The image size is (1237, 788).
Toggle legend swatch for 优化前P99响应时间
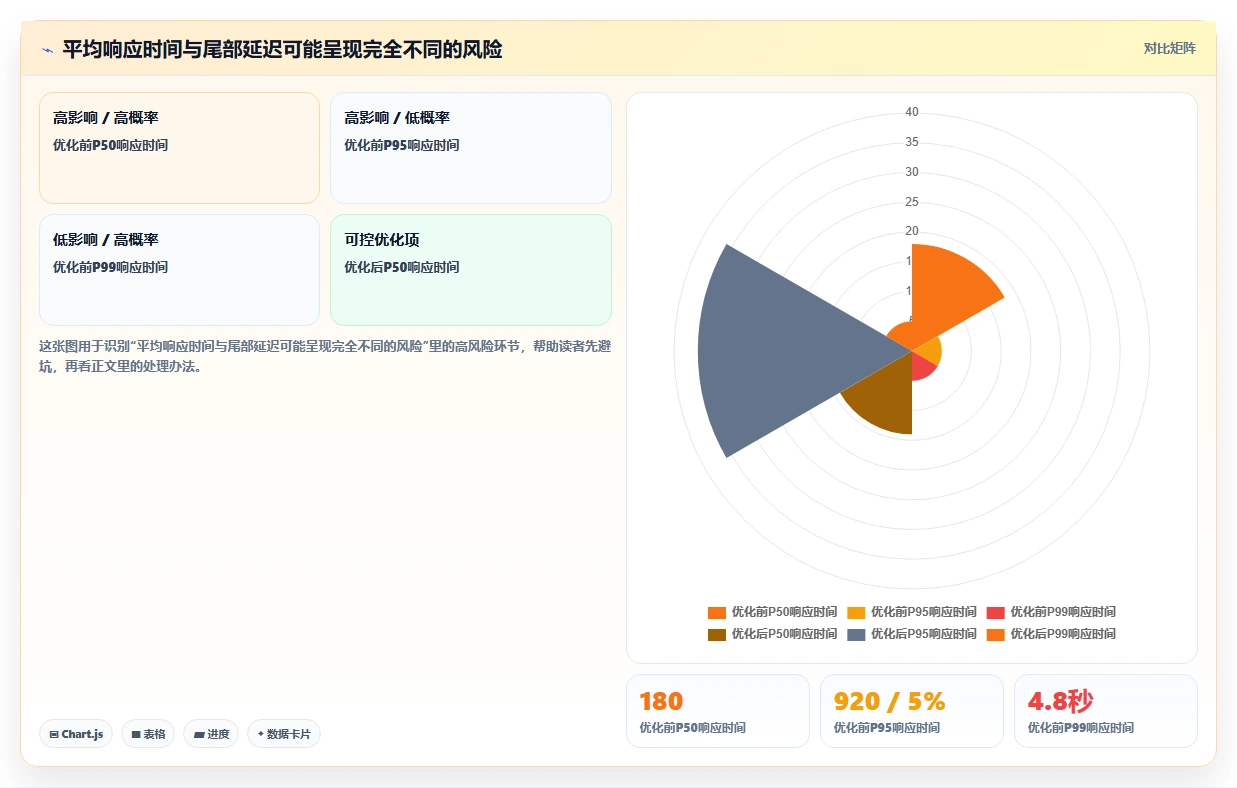pyautogui.click(x=995, y=612)
